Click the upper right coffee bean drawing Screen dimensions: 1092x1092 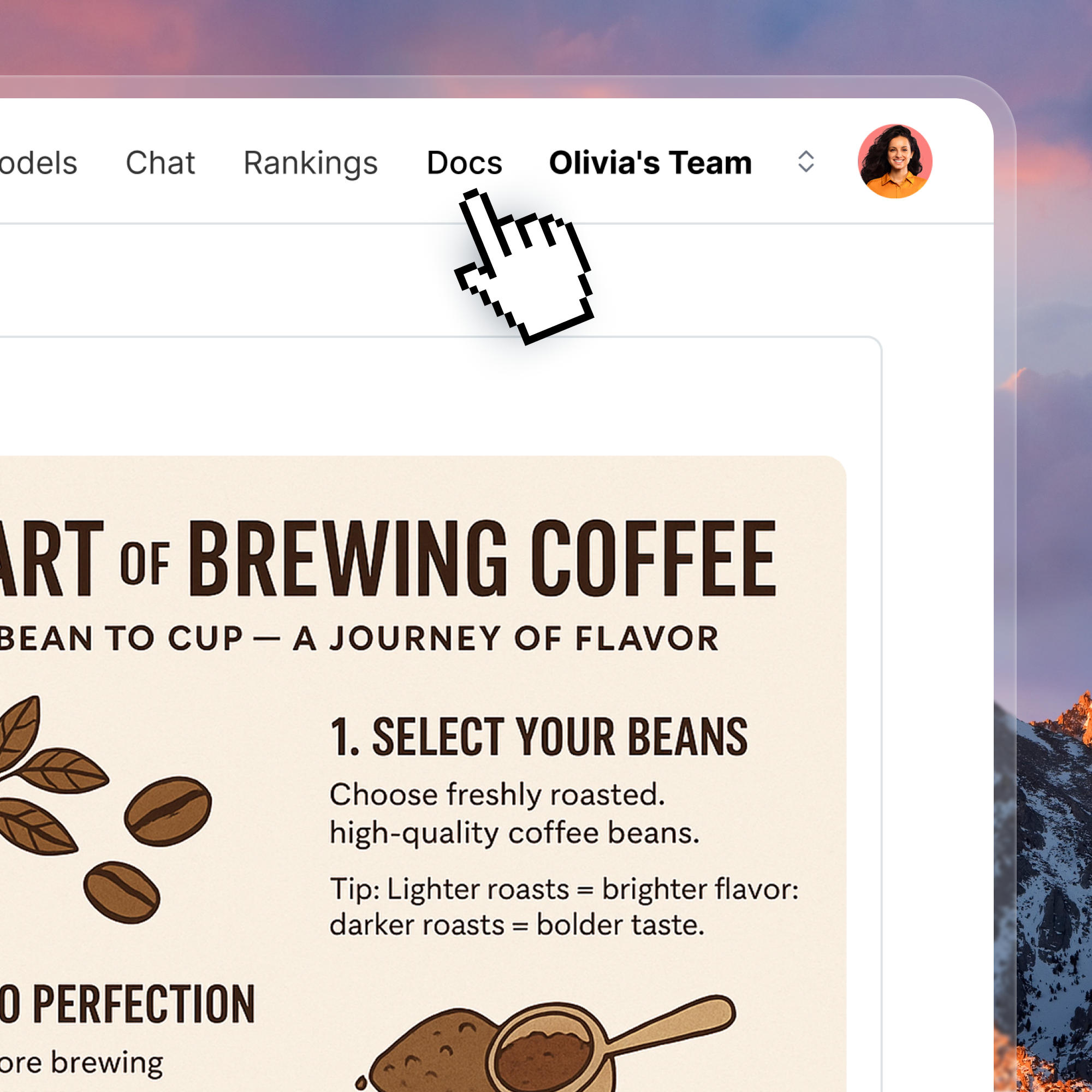pyautogui.click(x=168, y=810)
